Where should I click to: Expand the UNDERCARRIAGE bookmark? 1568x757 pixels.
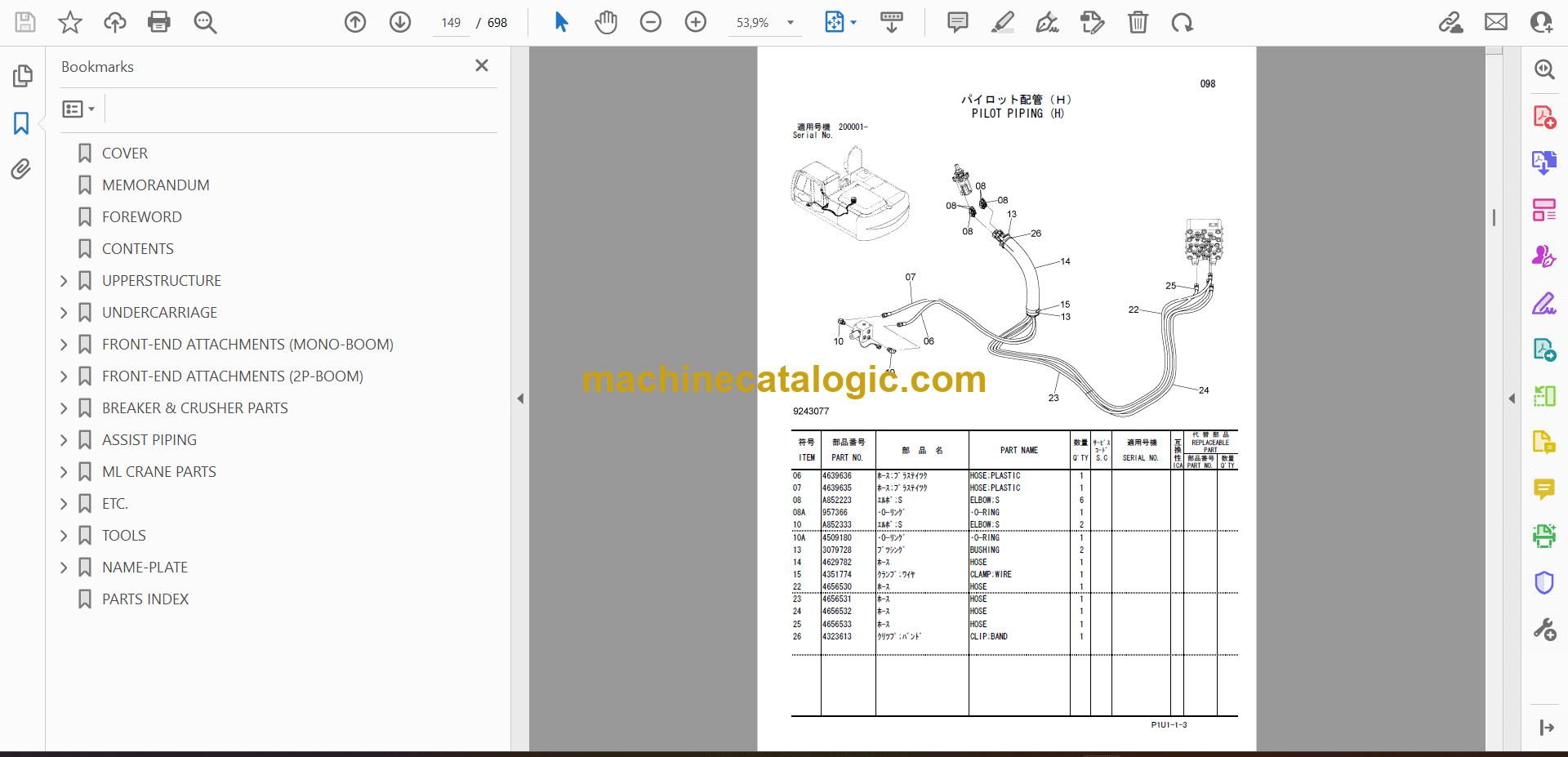point(64,313)
